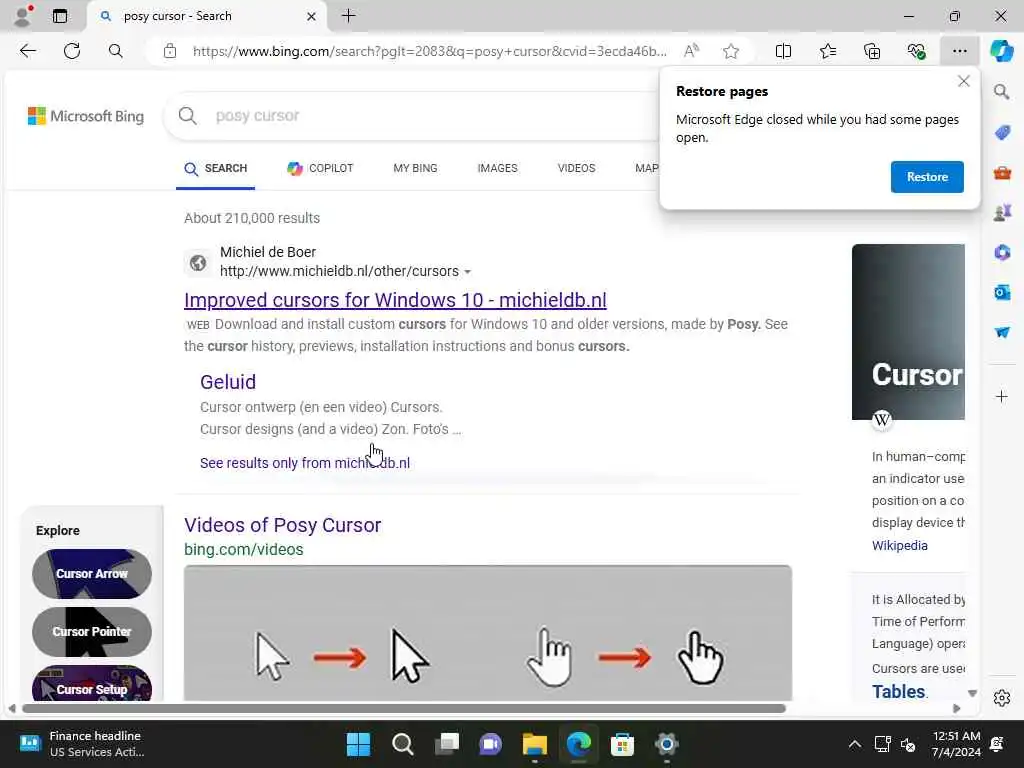The image size is (1024, 768).
Task: Open the tab actions menu icon
Action: [59, 16]
